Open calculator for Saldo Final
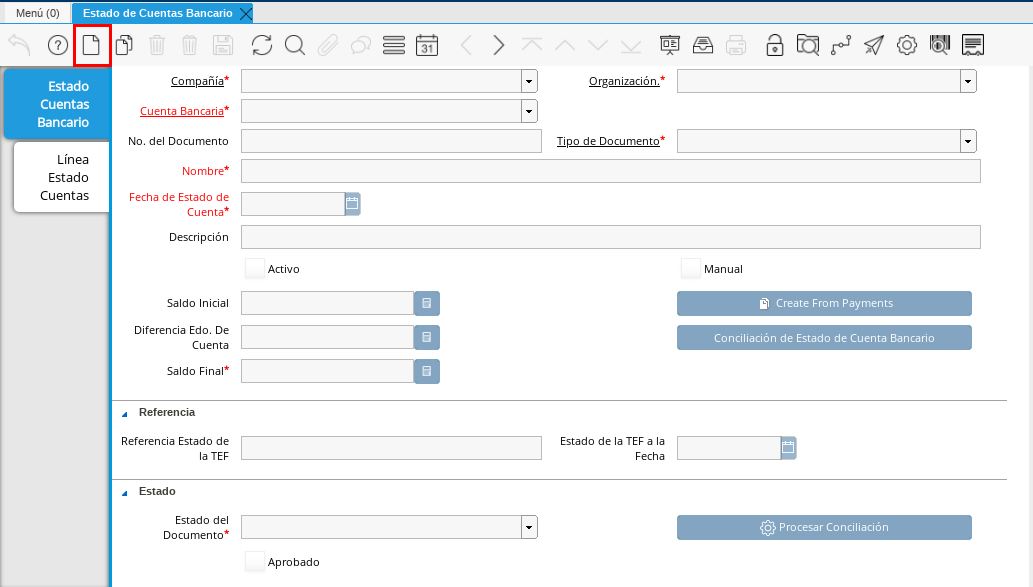 pyautogui.click(x=427, y=372)
